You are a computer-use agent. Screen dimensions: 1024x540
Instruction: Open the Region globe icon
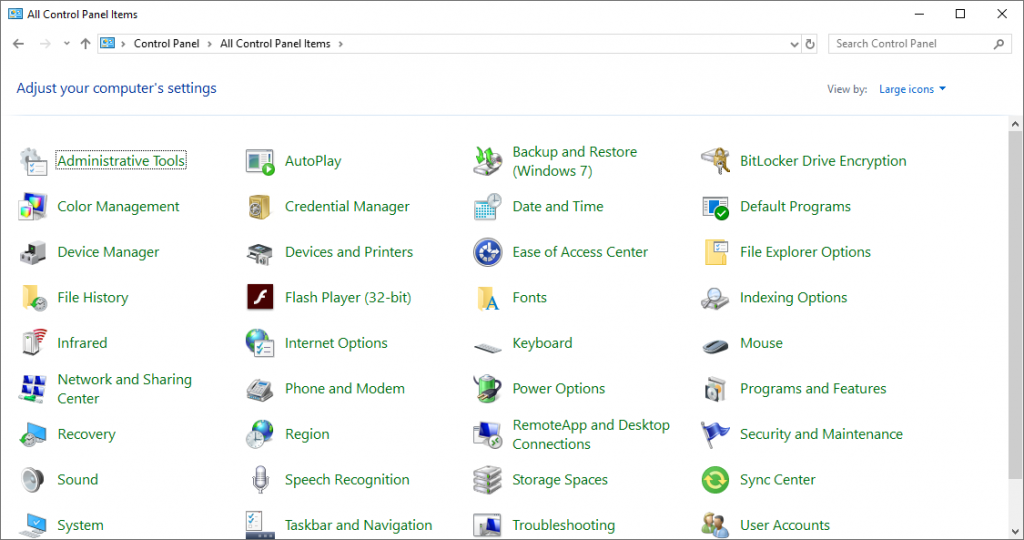point(260,434)
